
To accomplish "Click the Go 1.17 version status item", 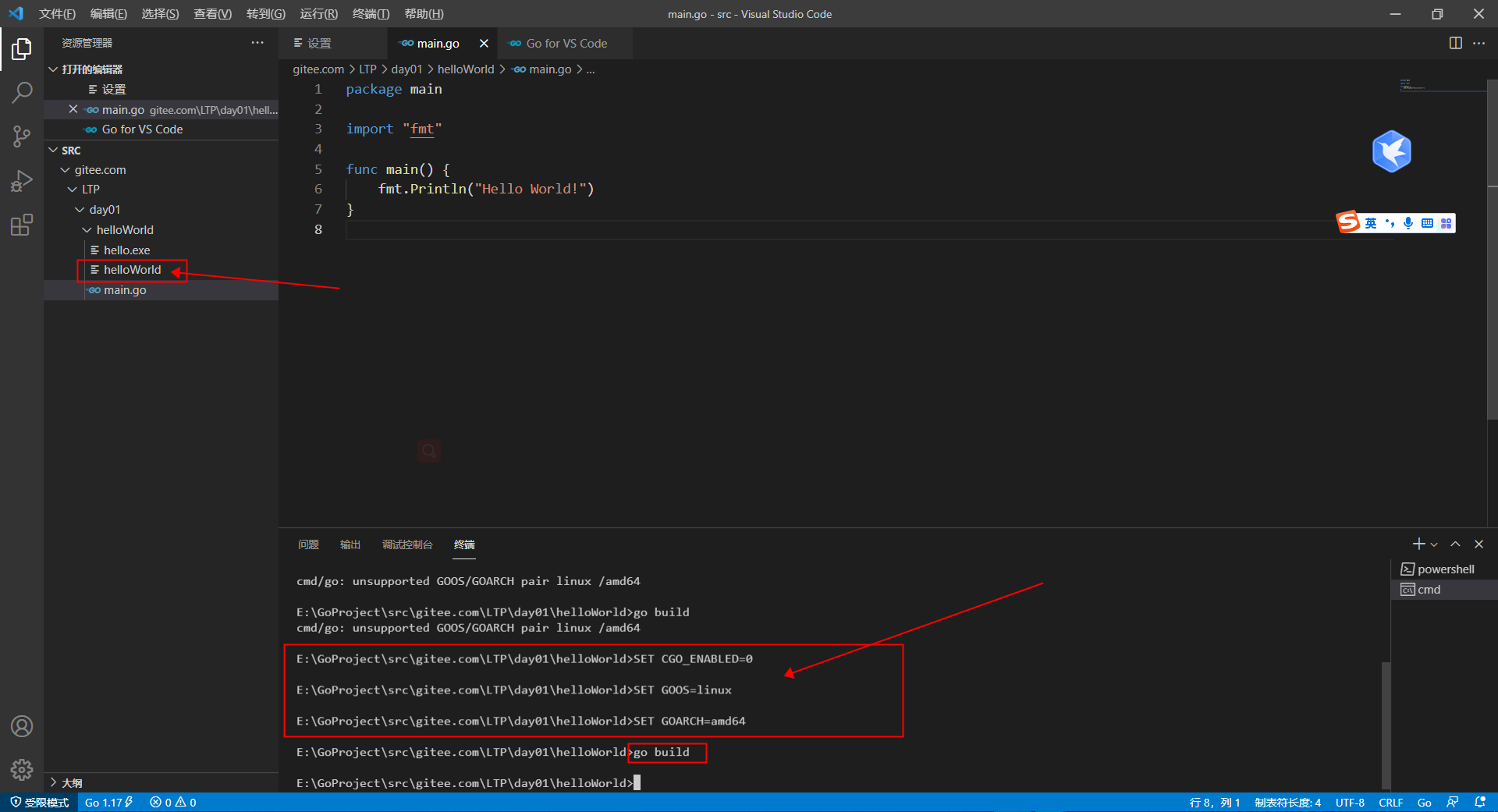I will (x=108, y=803).
